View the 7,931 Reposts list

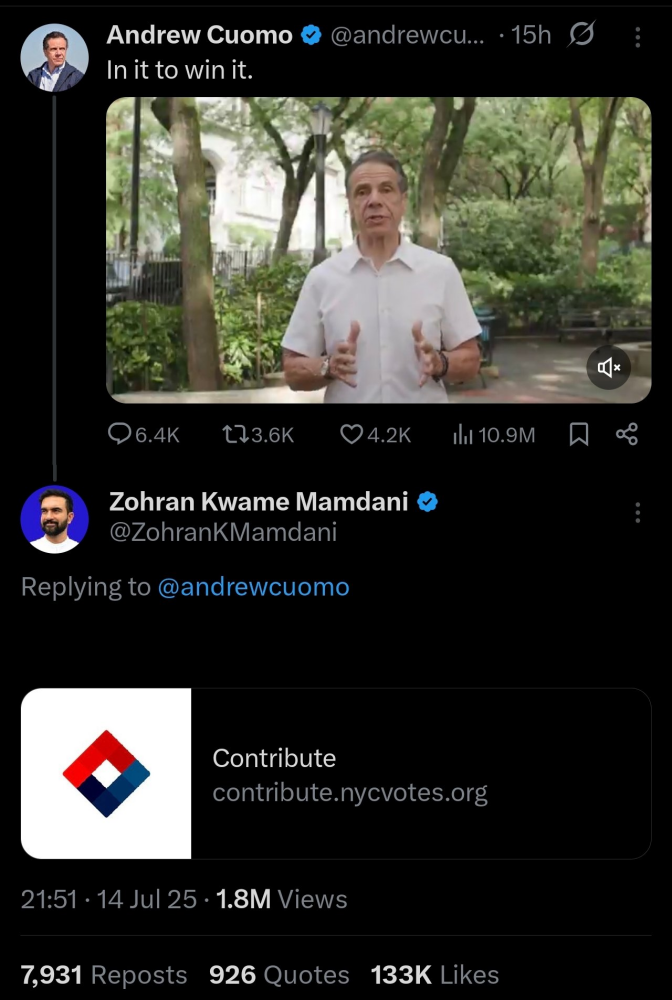(104, 975)
